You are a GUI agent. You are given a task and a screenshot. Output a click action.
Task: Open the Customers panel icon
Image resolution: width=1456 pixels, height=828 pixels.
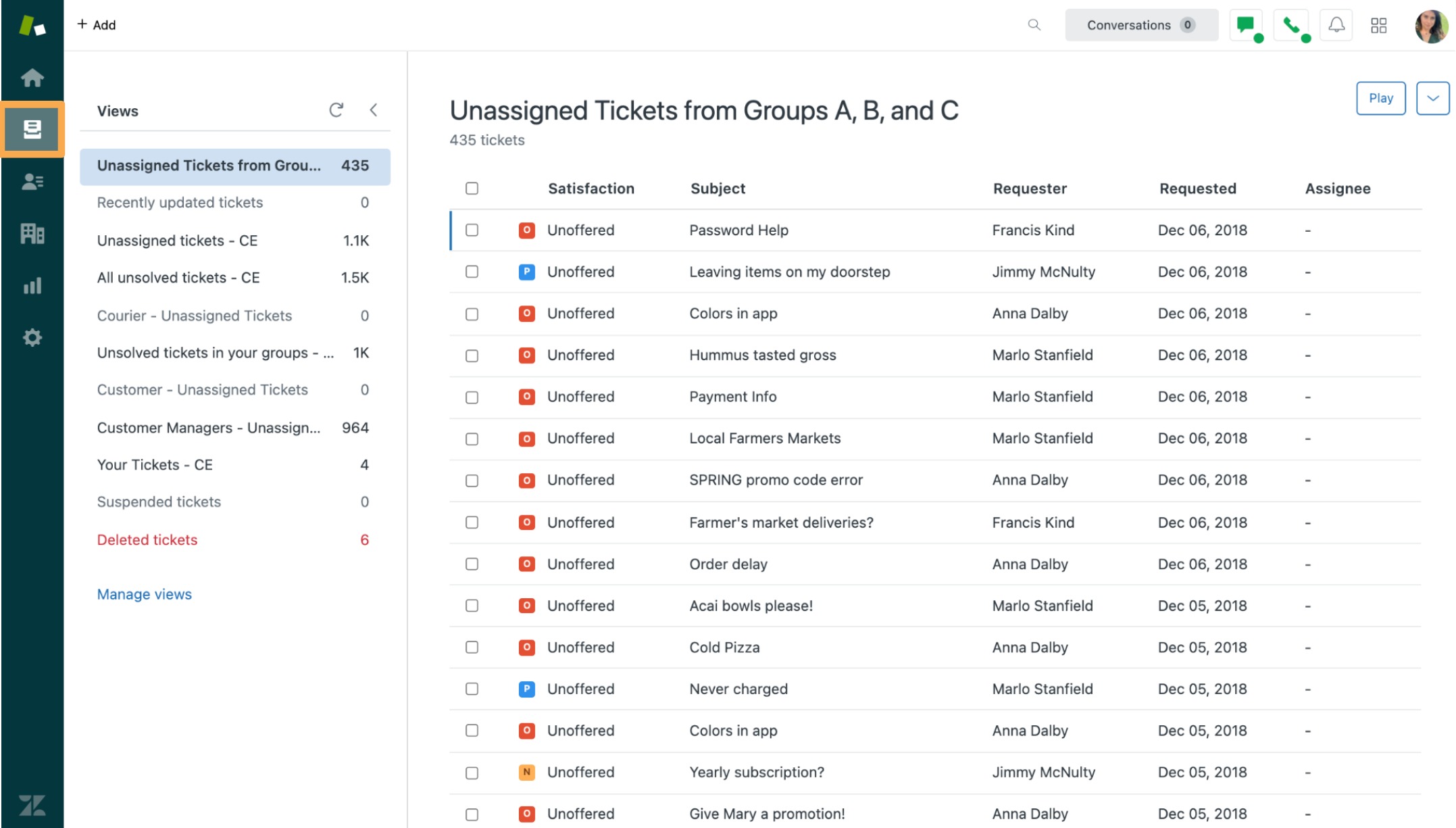click(x=32, y=181)
